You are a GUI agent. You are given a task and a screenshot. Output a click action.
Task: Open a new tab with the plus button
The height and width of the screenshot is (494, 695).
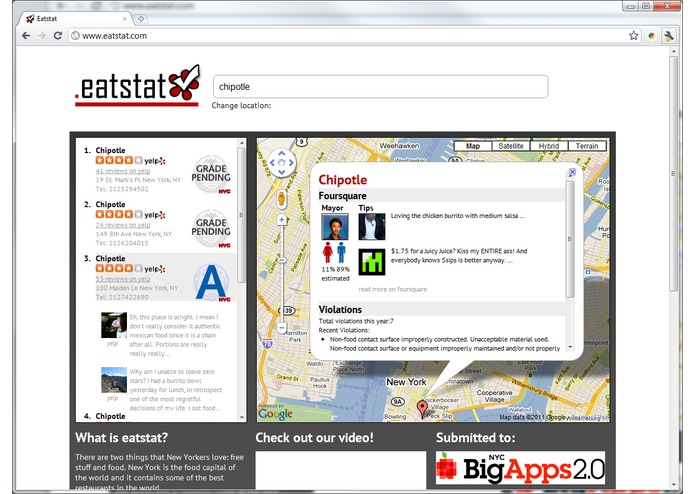[141, 19]
